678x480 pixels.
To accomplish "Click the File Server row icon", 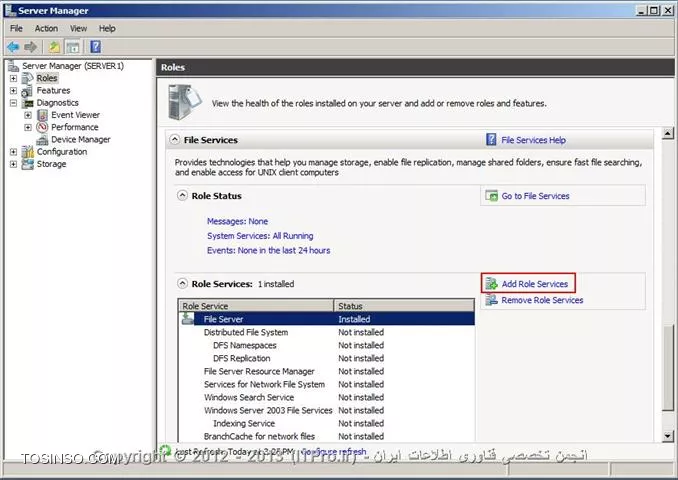I will pyautogui.click(x=188, y=319).
